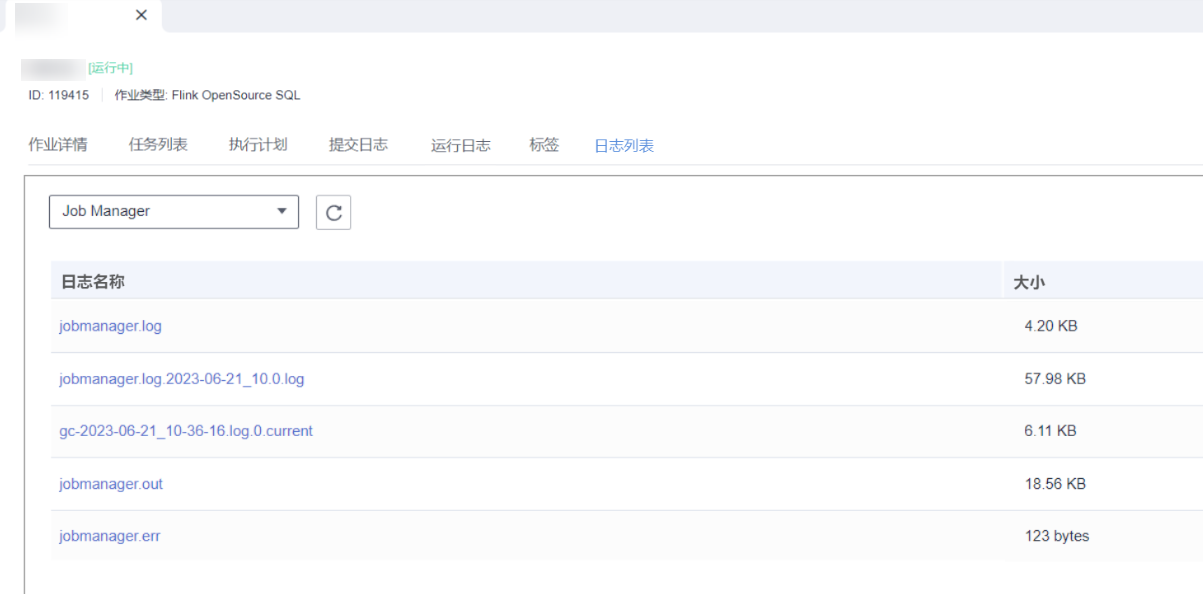The height and width of the screenshot is (594, 1203).
Task: Open gc-2023-06-21_10-36-16.log.0.current link
Action: [x=186, y=431]
